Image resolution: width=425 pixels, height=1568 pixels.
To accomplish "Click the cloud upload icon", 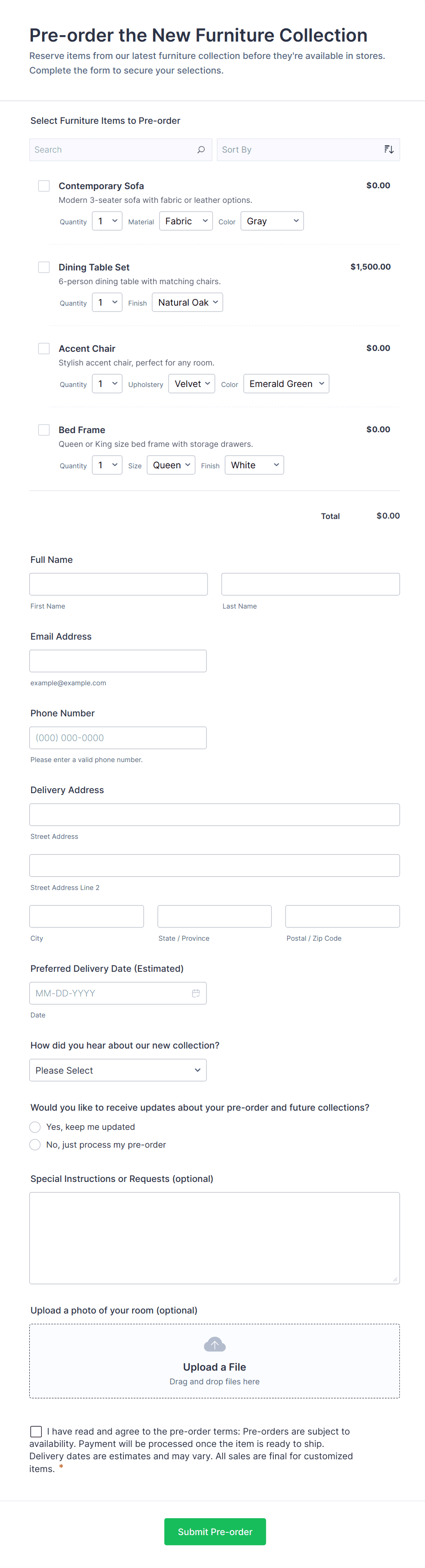I will pos(214,1344).
